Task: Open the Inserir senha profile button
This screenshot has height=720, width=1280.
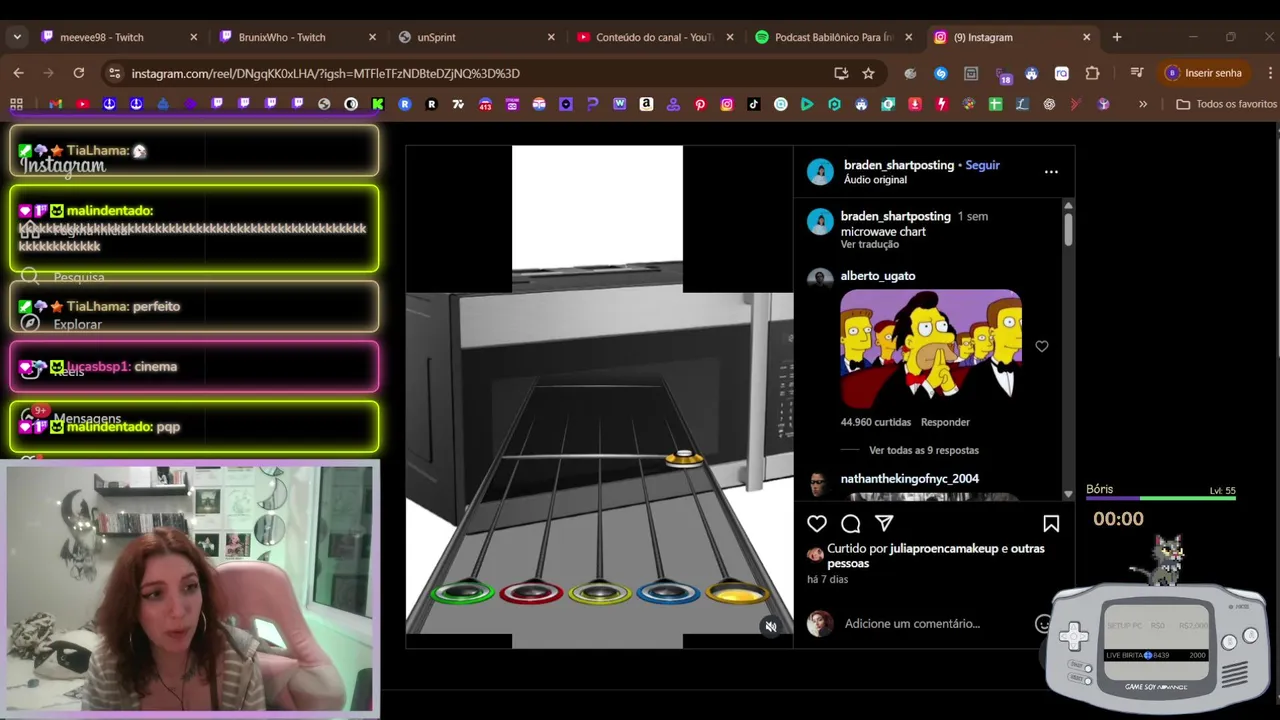Action: (x=1204, y=73)
